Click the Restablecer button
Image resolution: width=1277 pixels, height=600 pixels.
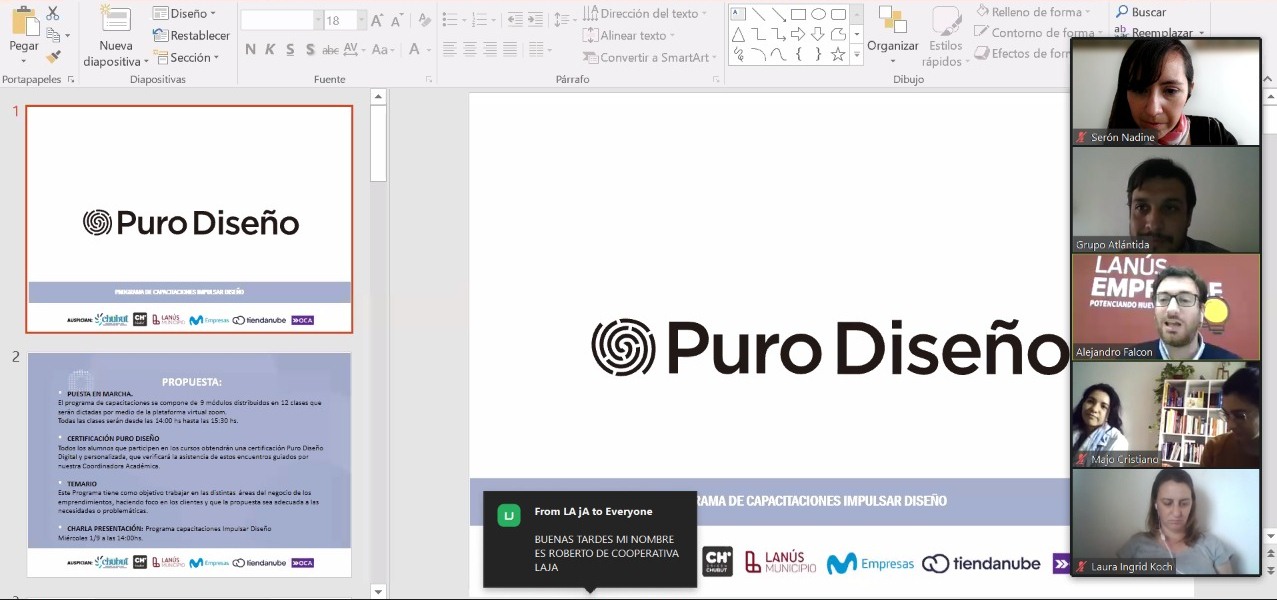coord(191,35)
